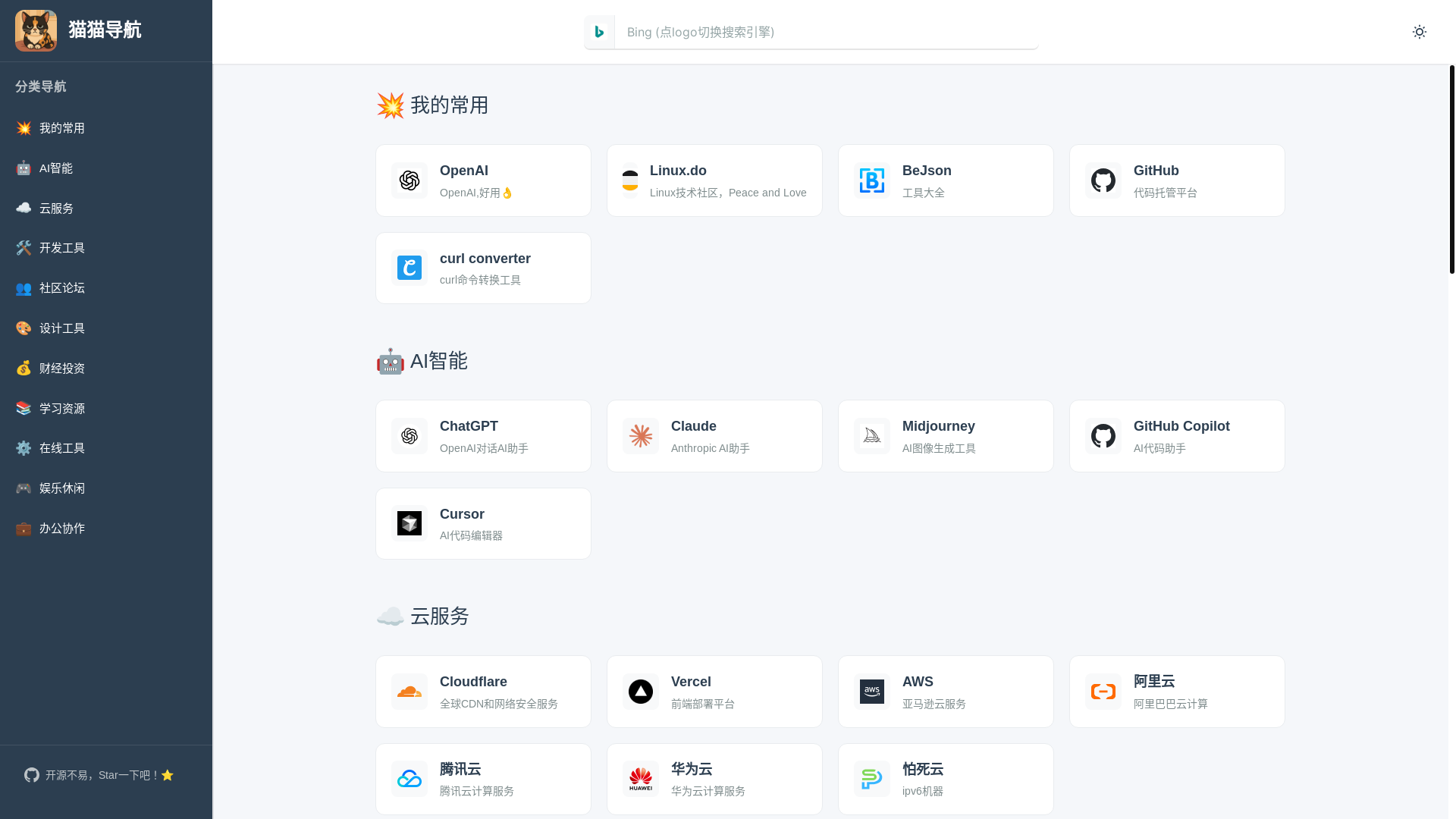The width and height of the screenshot is (1456, 819).
Task: Select 设计工具 sidebar category
Action: (x=106, y=328)
